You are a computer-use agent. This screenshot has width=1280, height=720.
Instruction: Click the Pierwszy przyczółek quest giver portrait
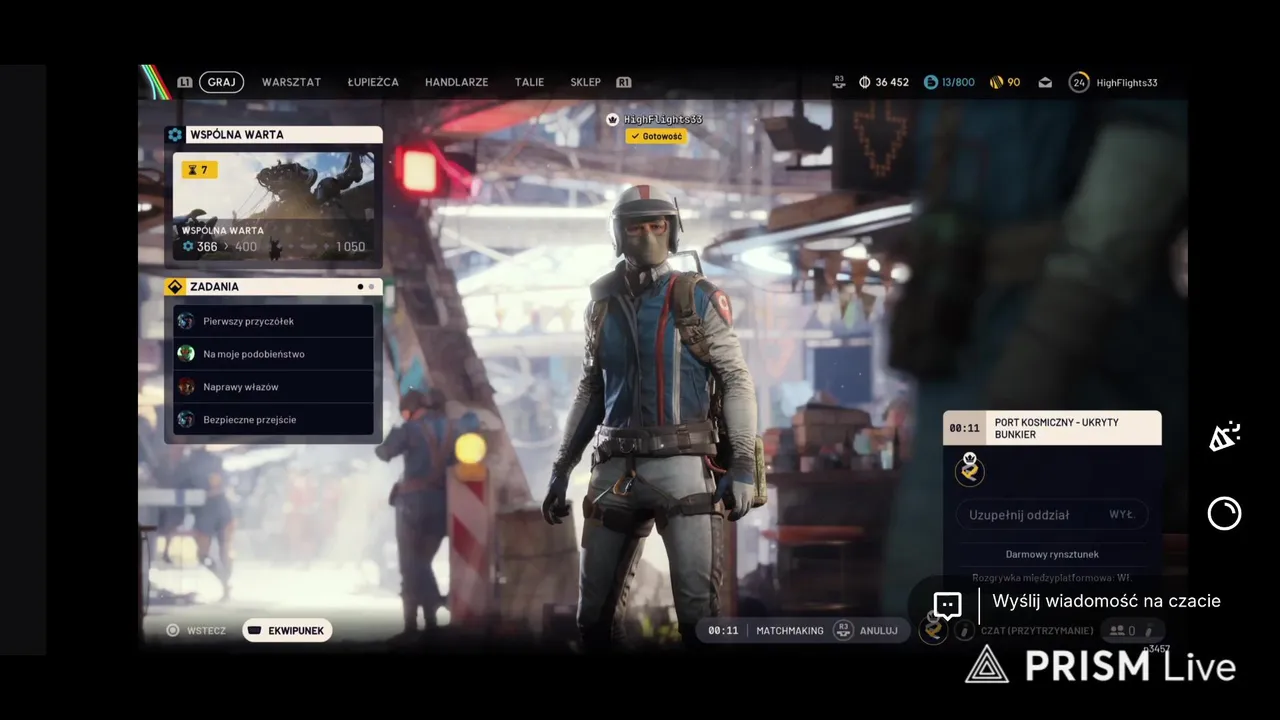(x=186, y=321)
